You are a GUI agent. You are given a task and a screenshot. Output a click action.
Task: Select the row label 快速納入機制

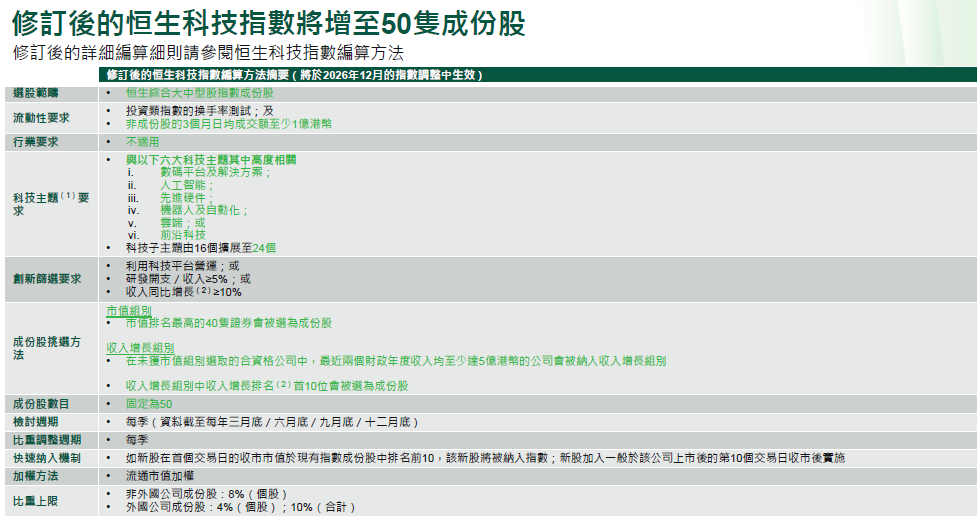click(x=47, y=458)
